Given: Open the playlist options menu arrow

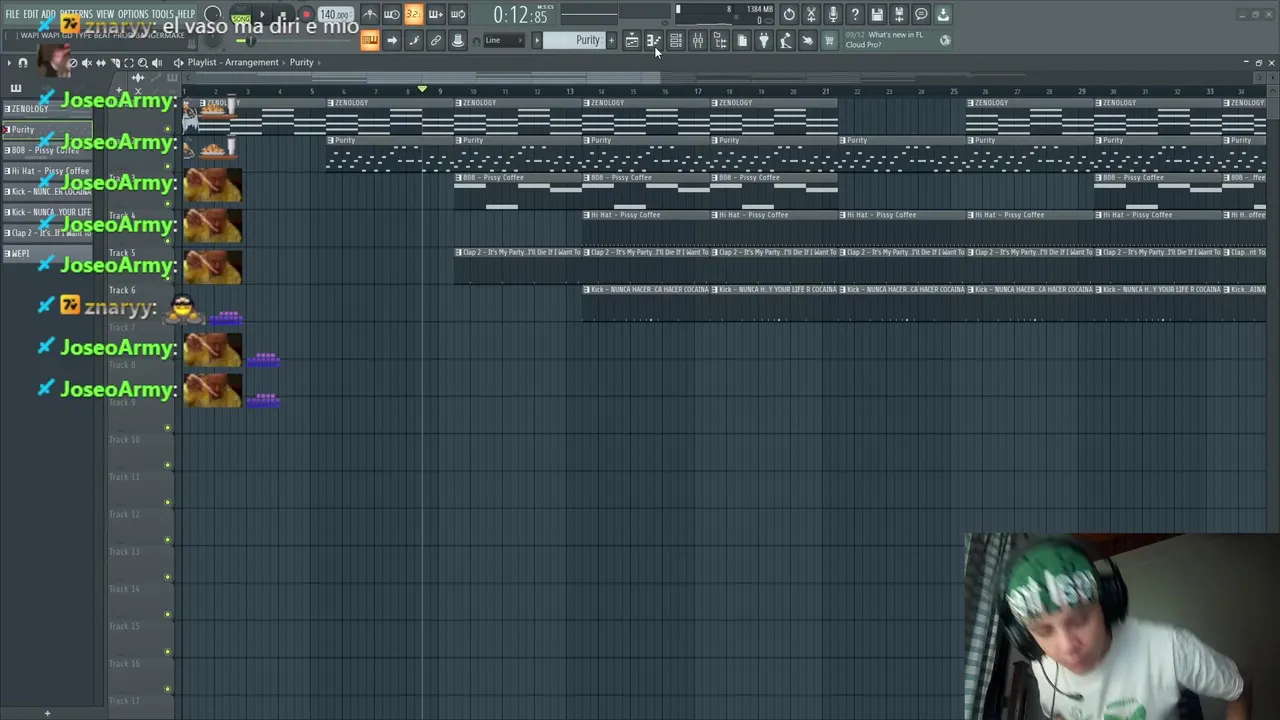Looking at the screenshot, I should click(9, 62).
